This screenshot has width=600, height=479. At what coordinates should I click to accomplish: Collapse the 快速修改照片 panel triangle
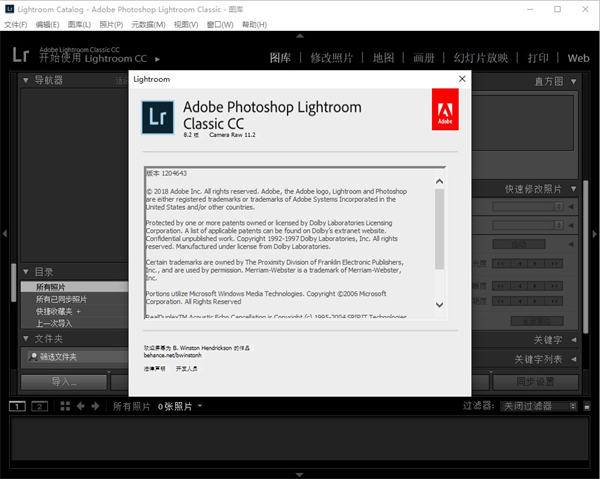(574, 189)
